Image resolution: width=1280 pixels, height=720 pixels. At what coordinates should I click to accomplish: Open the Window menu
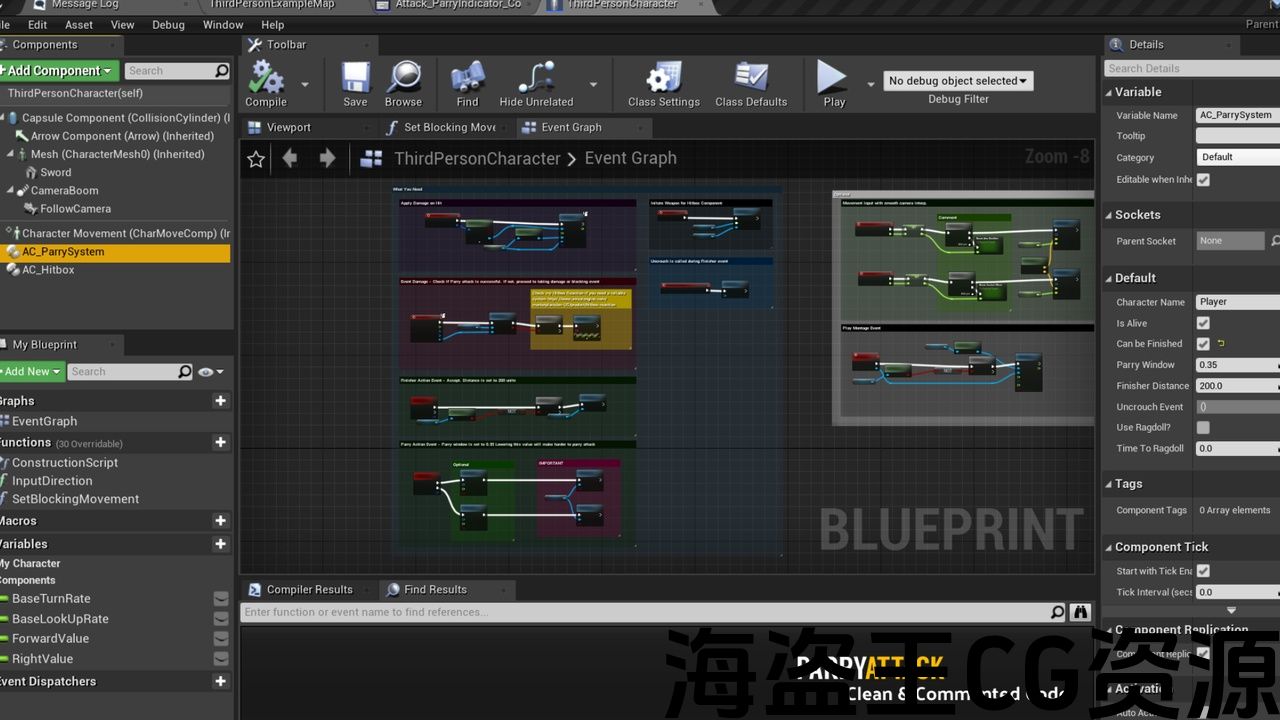(223, 25)
